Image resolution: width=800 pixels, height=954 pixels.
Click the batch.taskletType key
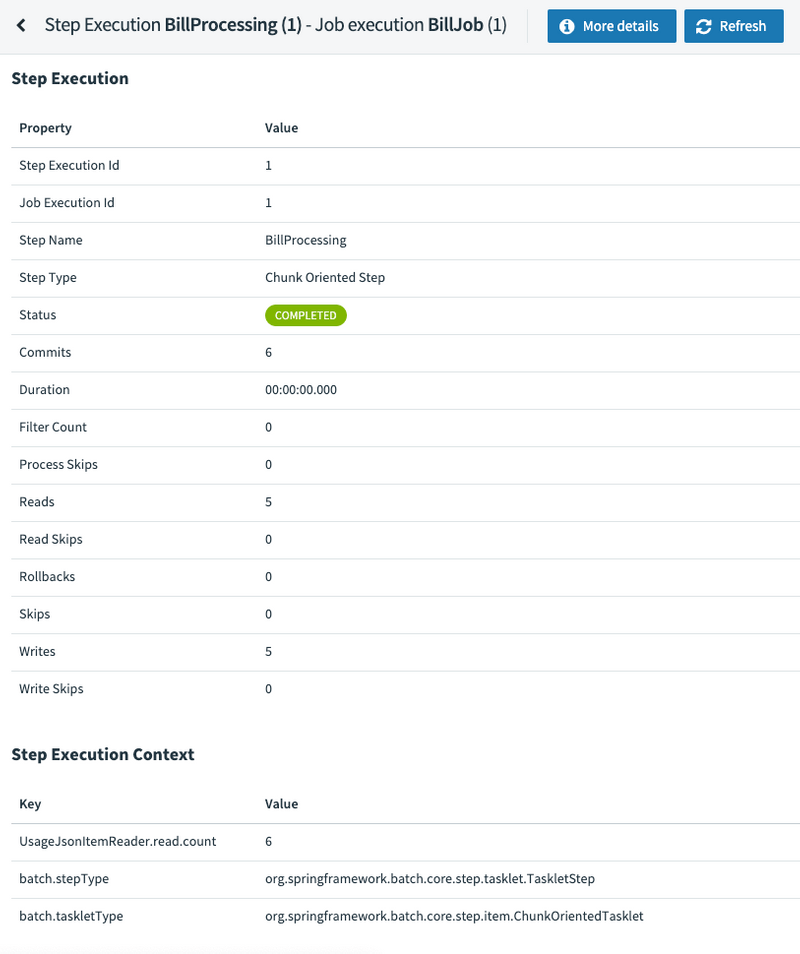[x=71, y=916]
